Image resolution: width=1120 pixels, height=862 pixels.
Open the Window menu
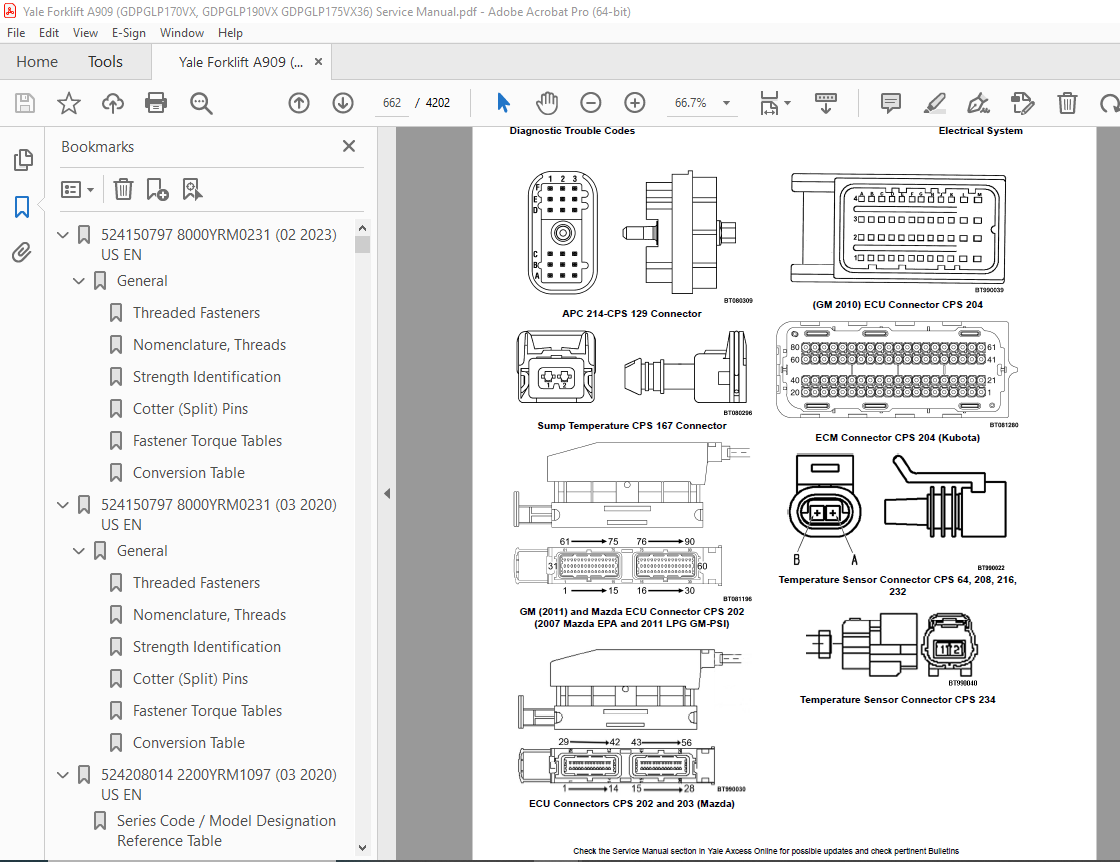tap(181, 33)
